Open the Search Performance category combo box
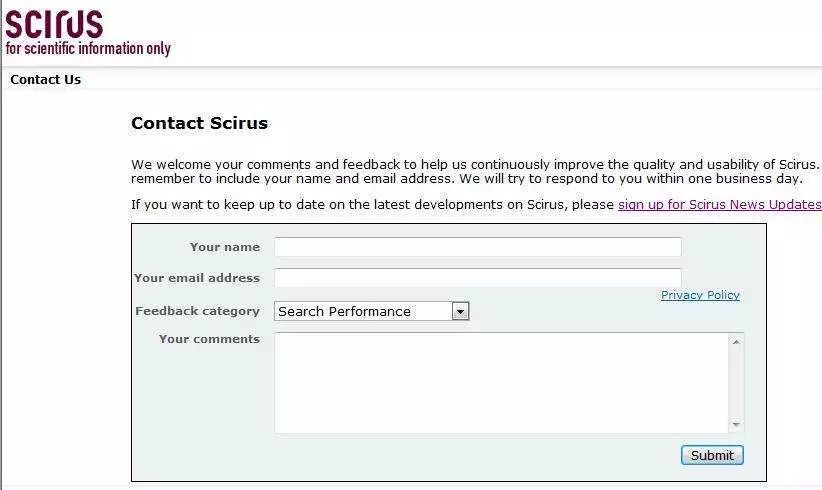The width and height of the screenshot is (822, 490). (x=362, y=311)
